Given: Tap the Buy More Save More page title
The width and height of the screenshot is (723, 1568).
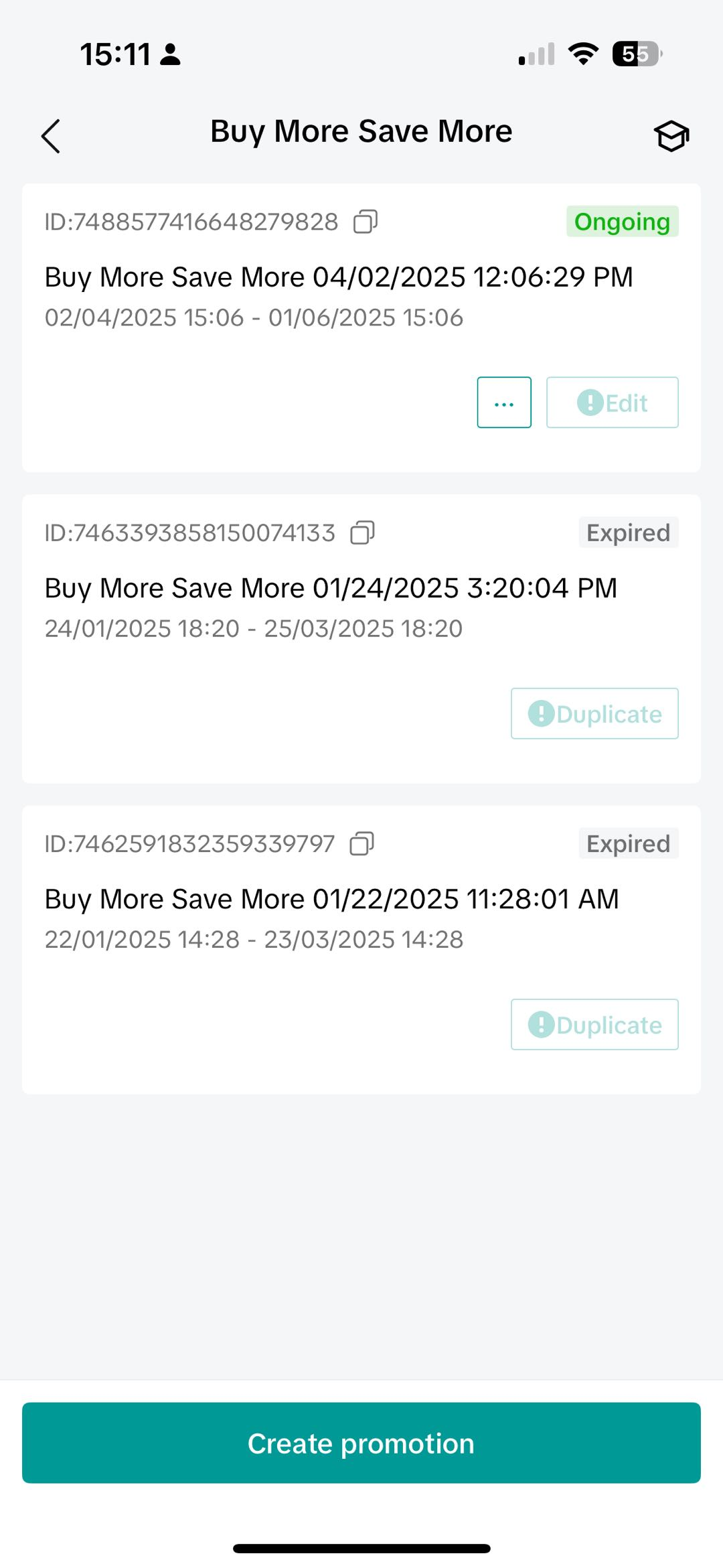Looking at the screenshot, I should (x=361, y=131).
